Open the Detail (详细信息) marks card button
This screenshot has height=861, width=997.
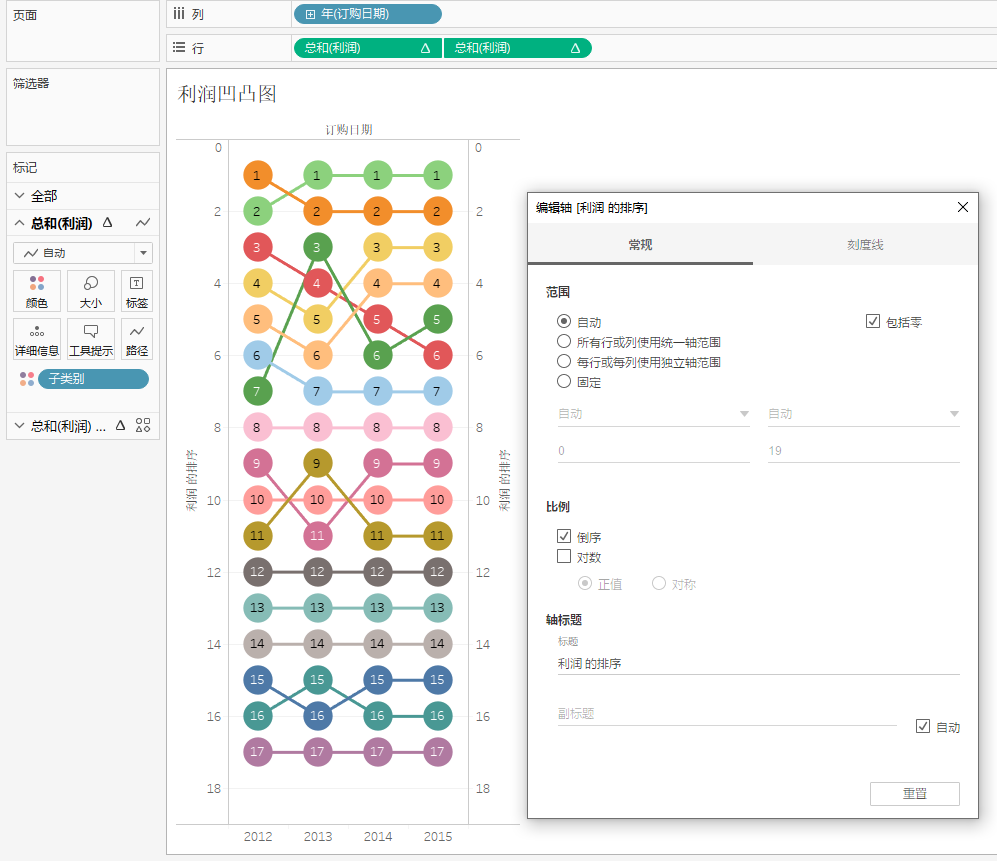coord(37,339)
